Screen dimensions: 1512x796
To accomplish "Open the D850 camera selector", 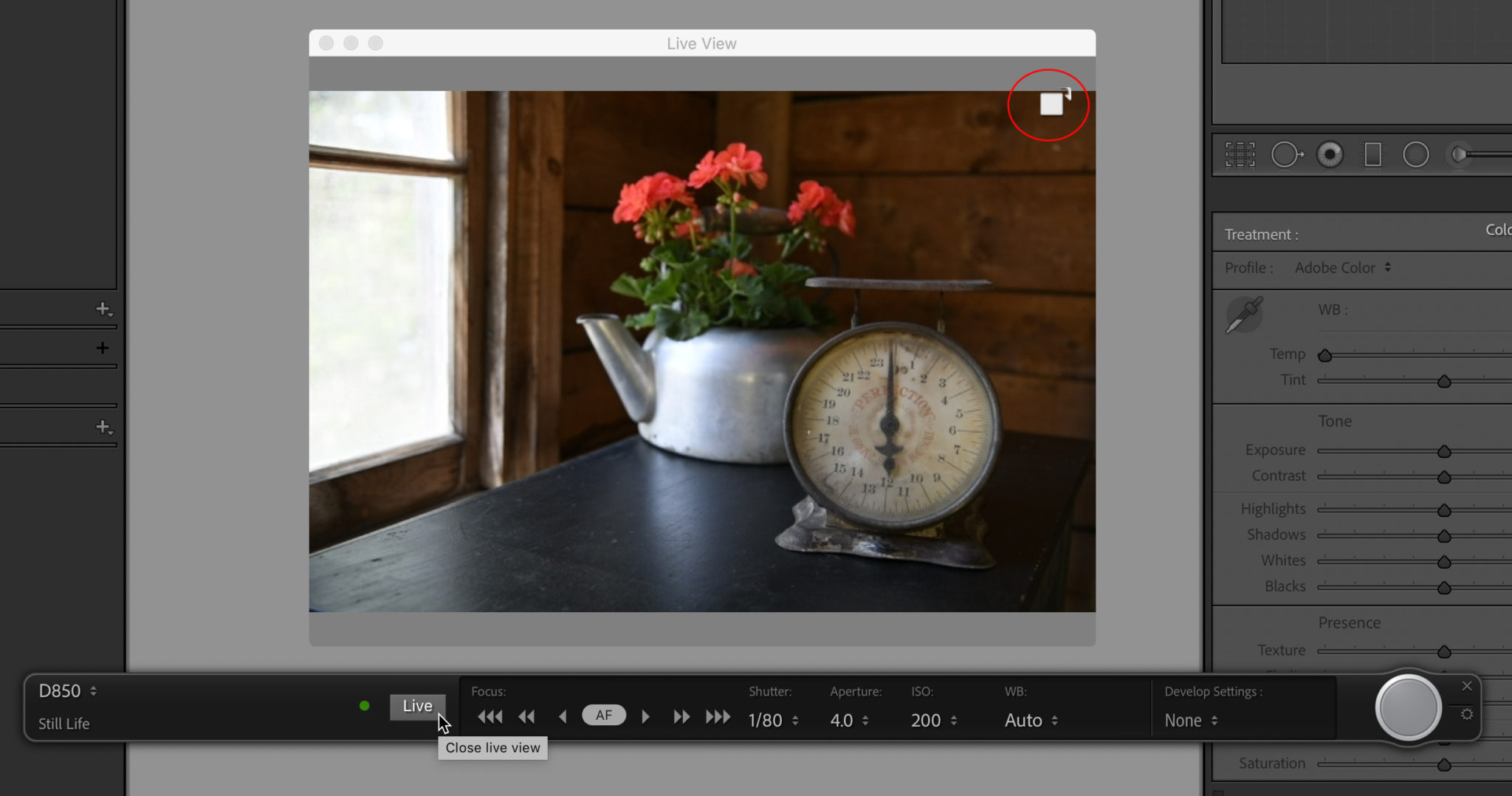I will (x=66, y=690).
